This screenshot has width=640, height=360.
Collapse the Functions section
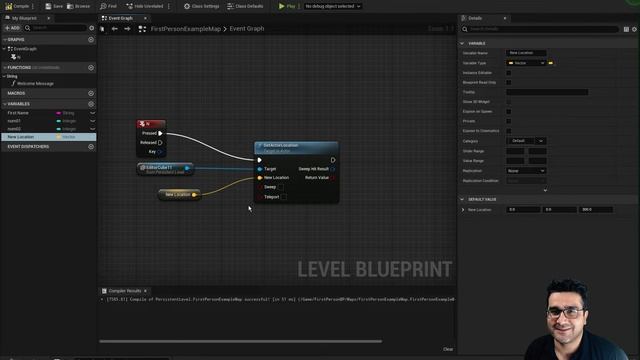[x=4, y=67]
